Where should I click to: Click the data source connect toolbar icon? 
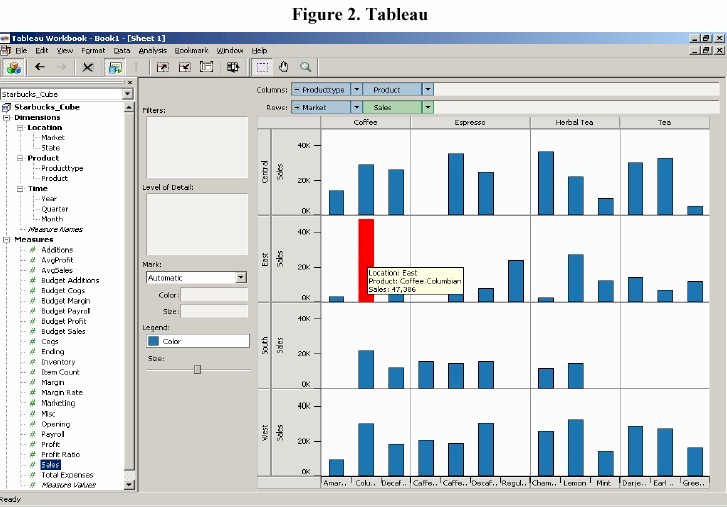[x=14, y=67]
